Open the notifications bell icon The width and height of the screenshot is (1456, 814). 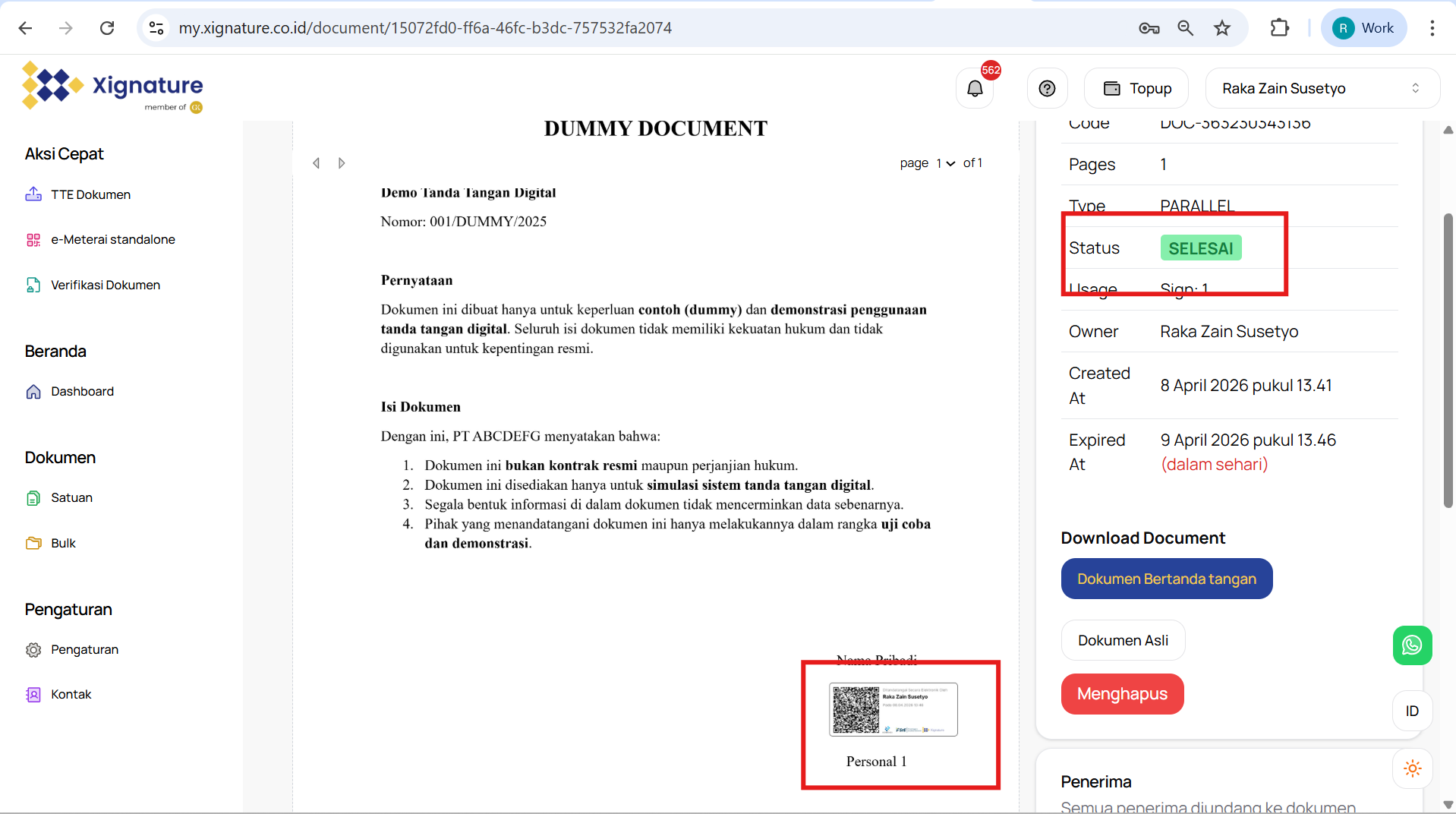[975, 89]
